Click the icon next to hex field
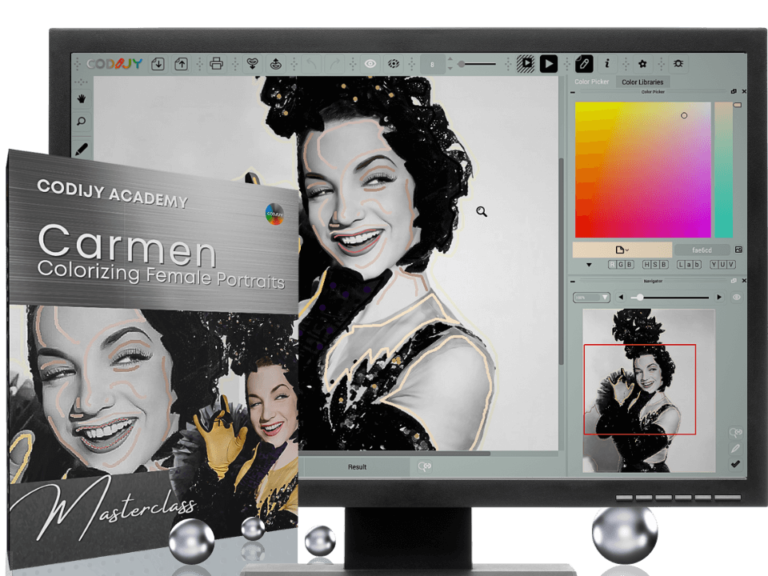This screenshot has width=768, height=576. pyautogui.click(x=739, y=250)
